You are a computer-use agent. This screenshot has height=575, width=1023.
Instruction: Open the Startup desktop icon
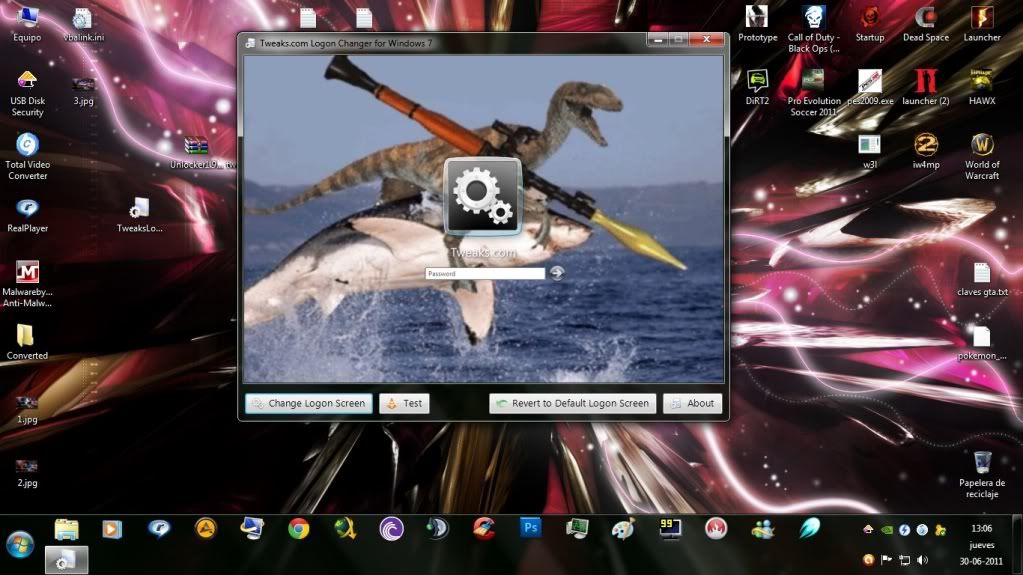tap(870, 23)
